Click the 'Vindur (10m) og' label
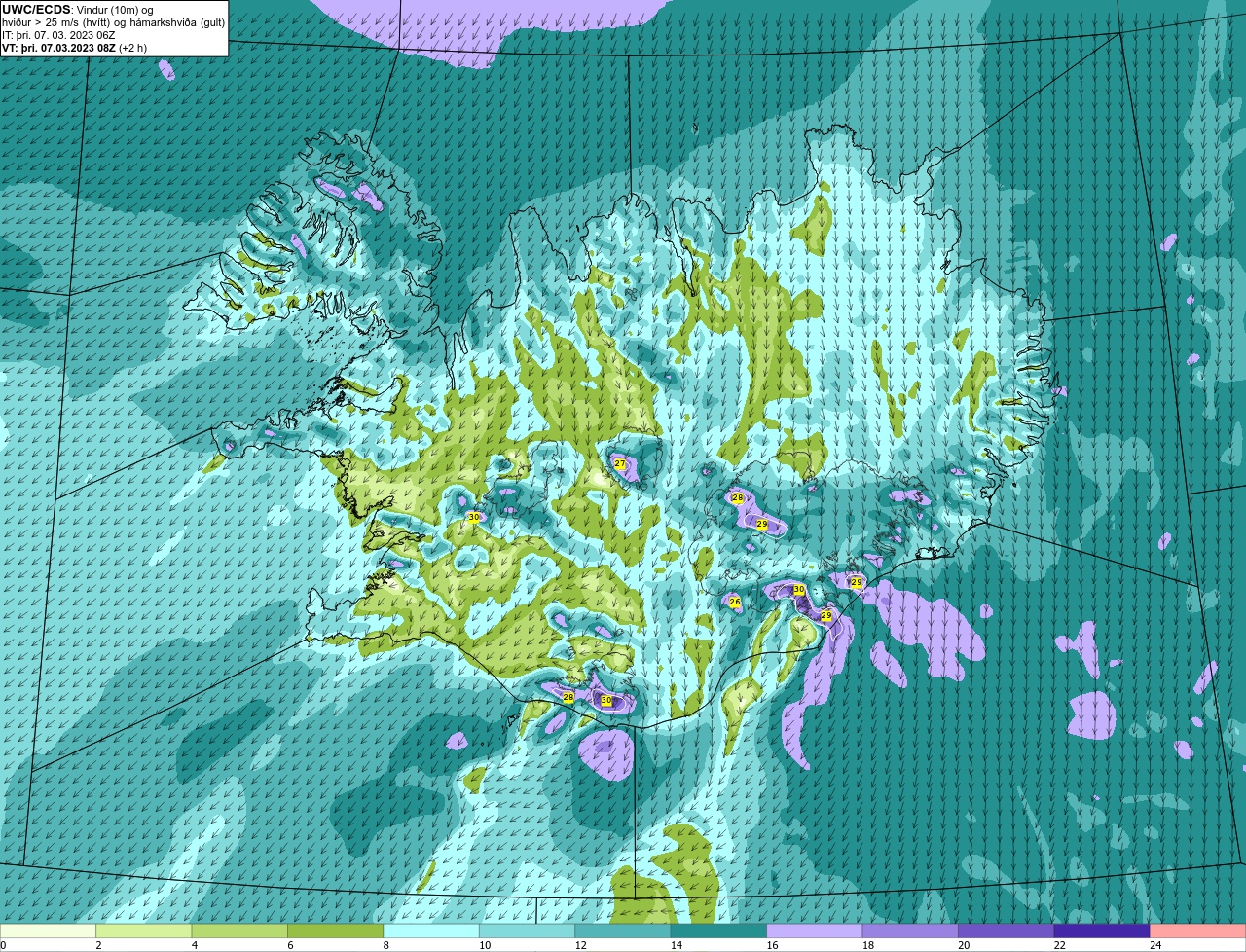Screen dimensions: 1246x952 click(115, 9)
